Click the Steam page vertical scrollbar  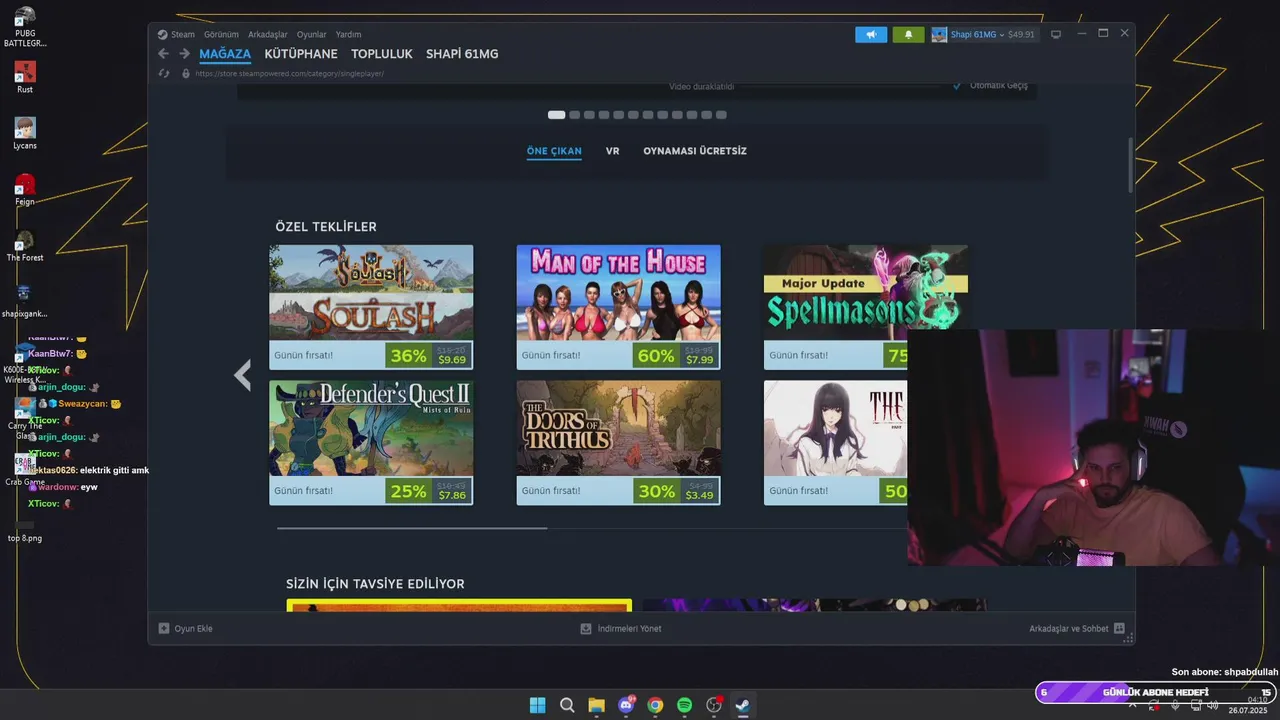tap(1132, 165)
